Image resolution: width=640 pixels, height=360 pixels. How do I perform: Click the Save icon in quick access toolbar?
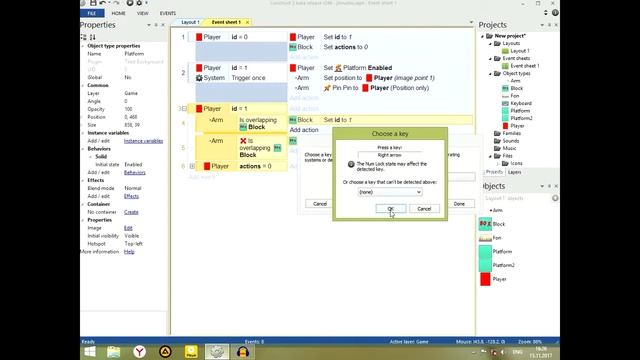[x=93, y=3]
